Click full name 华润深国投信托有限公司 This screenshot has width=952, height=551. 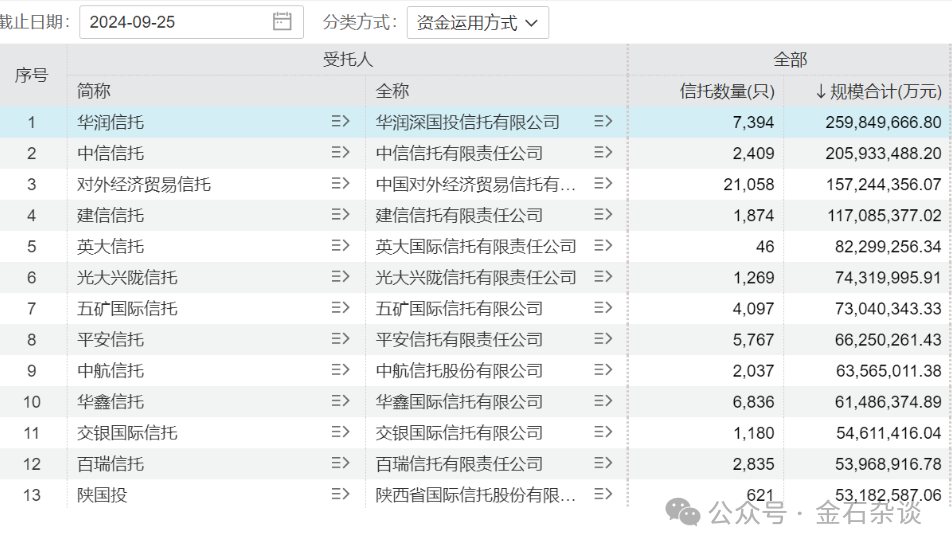(x=468, y=123)
